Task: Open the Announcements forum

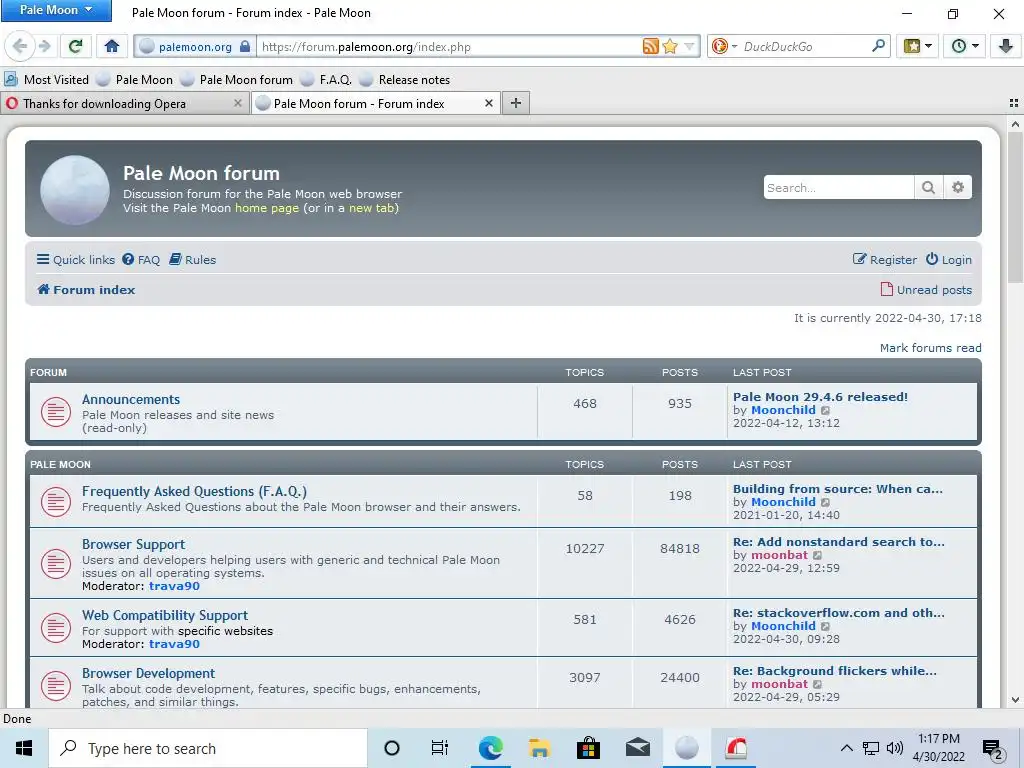Action: (x=131, y=399)
